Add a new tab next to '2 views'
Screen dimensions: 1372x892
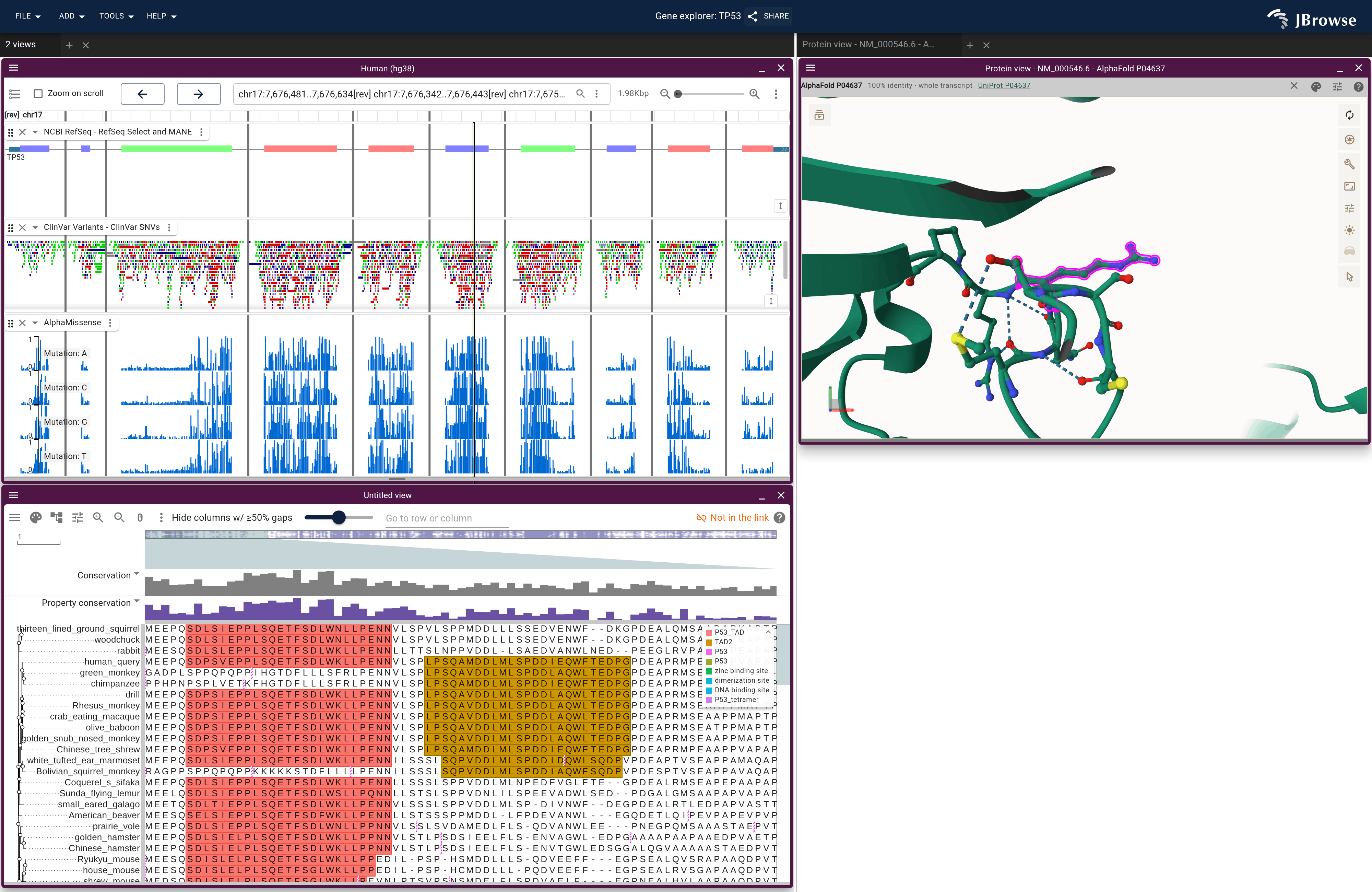(x=69, y=45)
